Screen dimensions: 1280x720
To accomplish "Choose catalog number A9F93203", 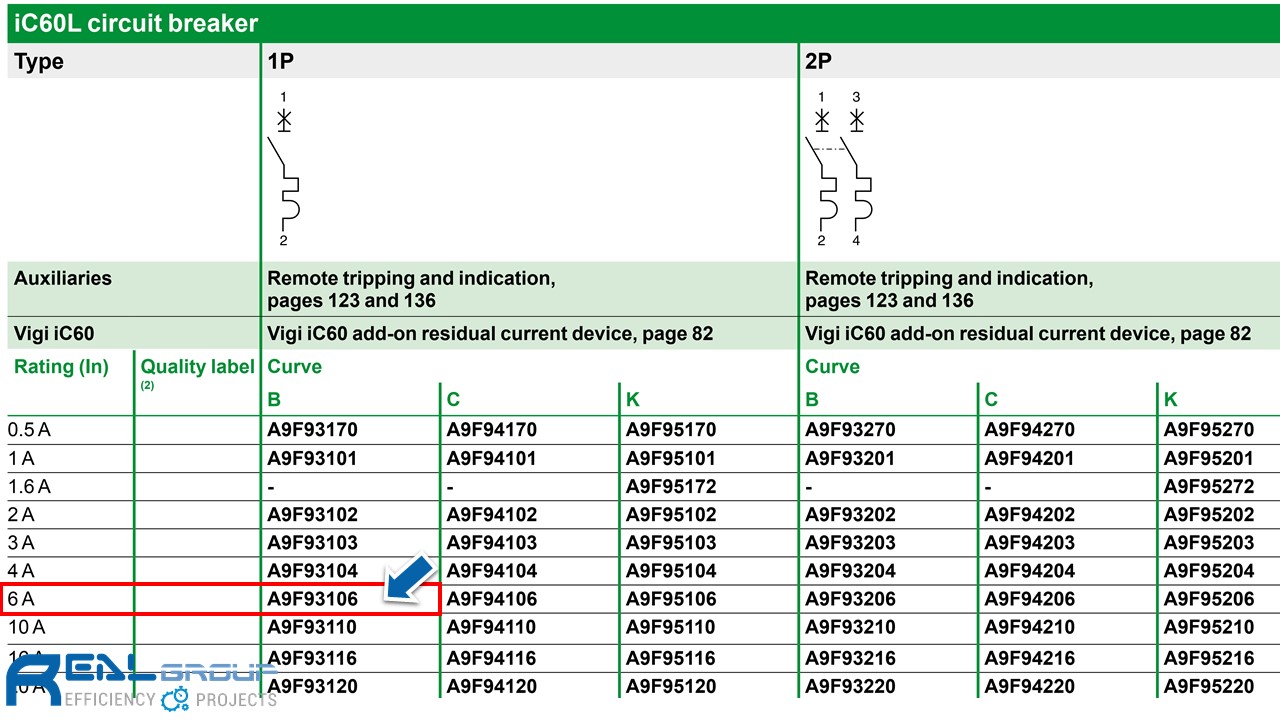I will 850,542.
